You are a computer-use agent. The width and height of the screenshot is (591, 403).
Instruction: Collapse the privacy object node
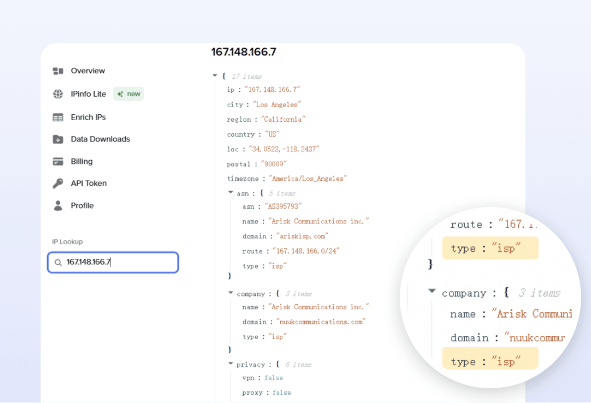230,363
